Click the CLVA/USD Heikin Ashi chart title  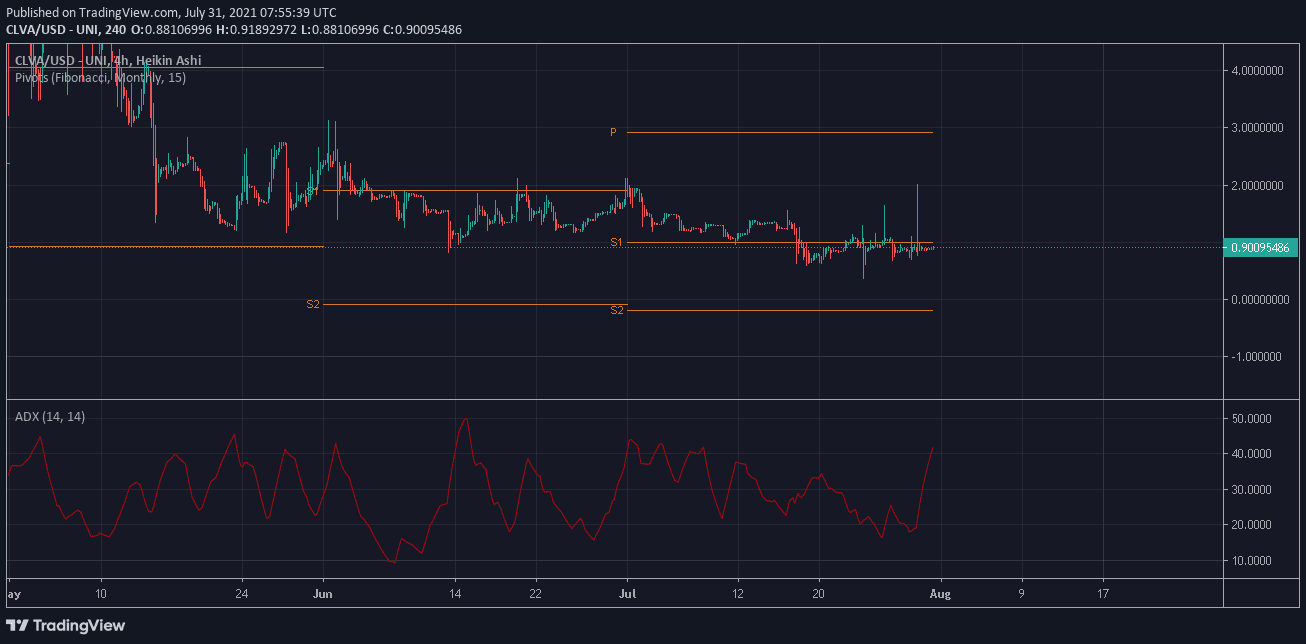click(107, 61)
